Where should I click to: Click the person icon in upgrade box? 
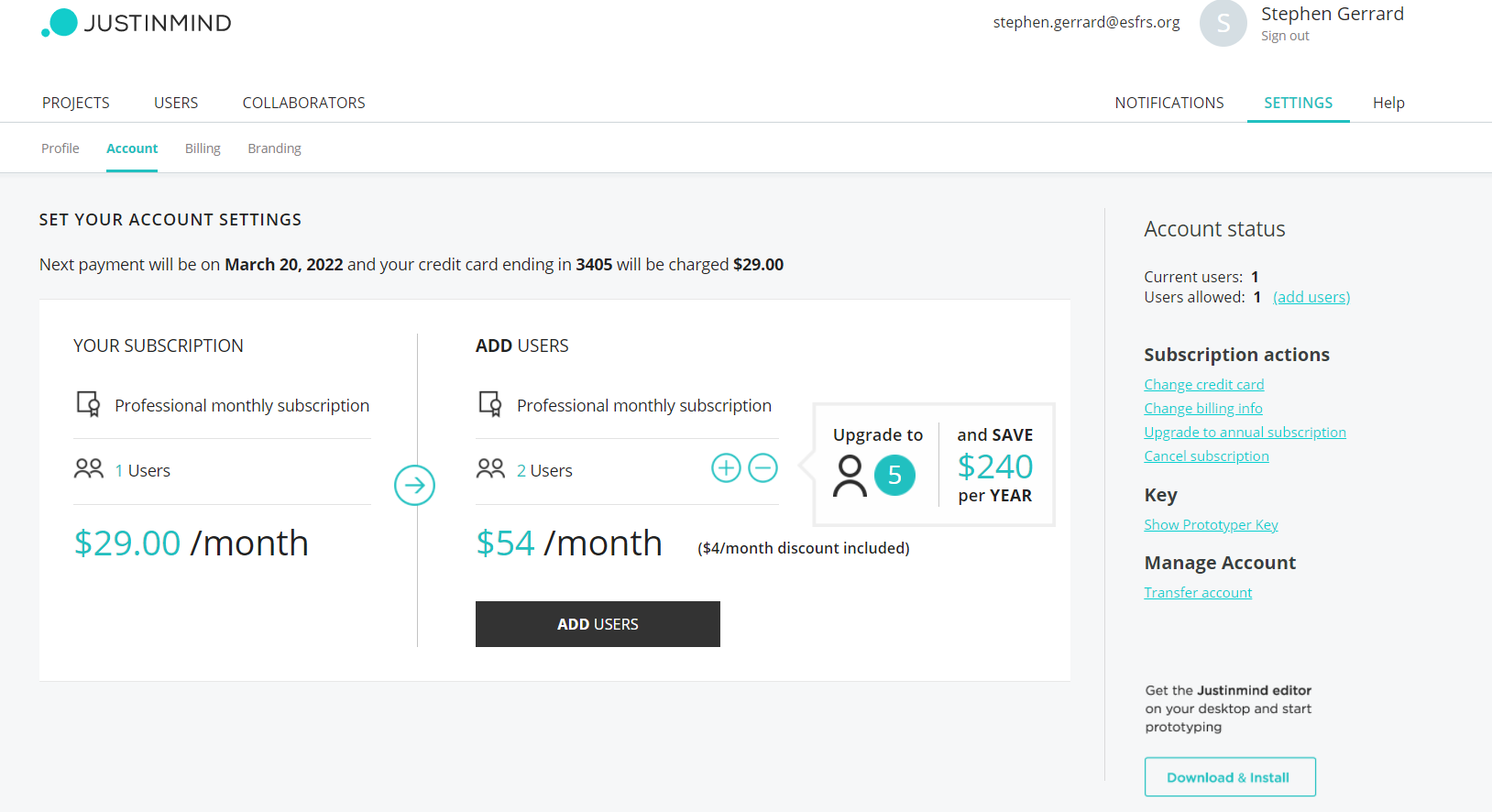click(x=850, y=476)
